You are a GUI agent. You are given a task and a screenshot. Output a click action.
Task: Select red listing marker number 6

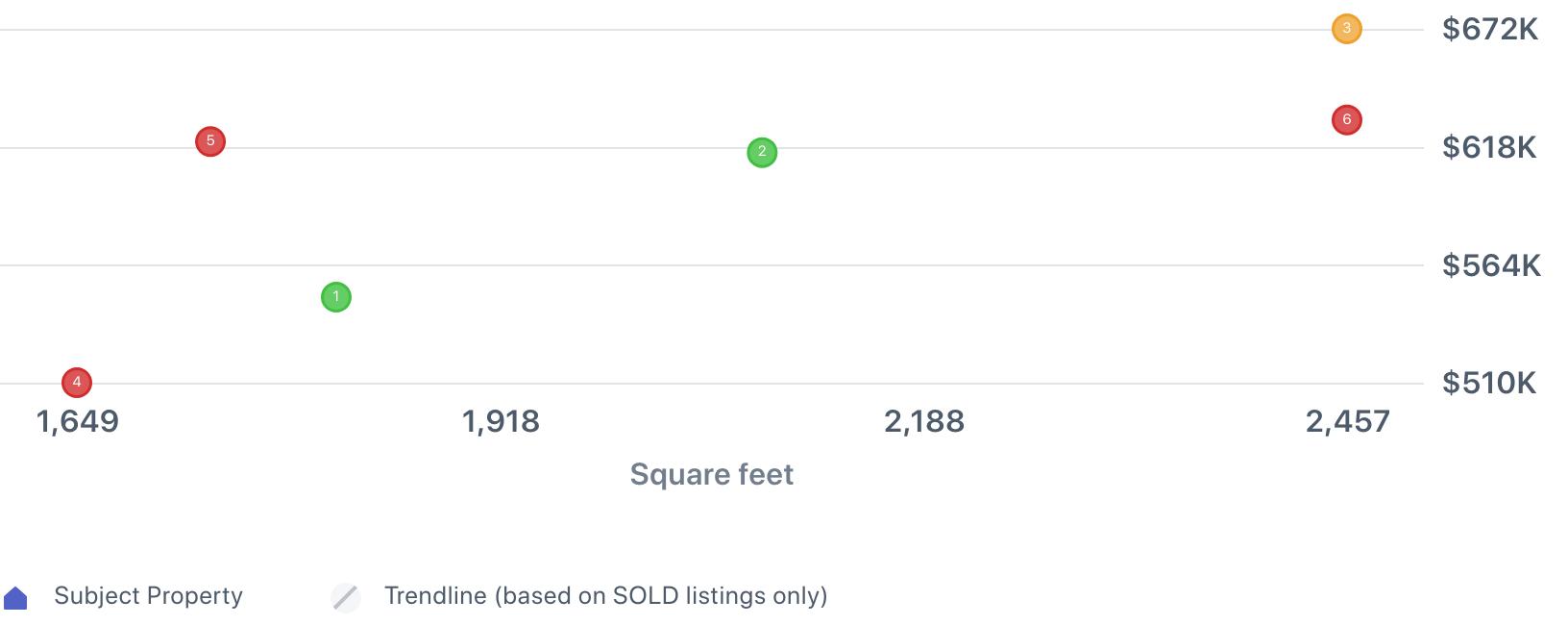1346,120
